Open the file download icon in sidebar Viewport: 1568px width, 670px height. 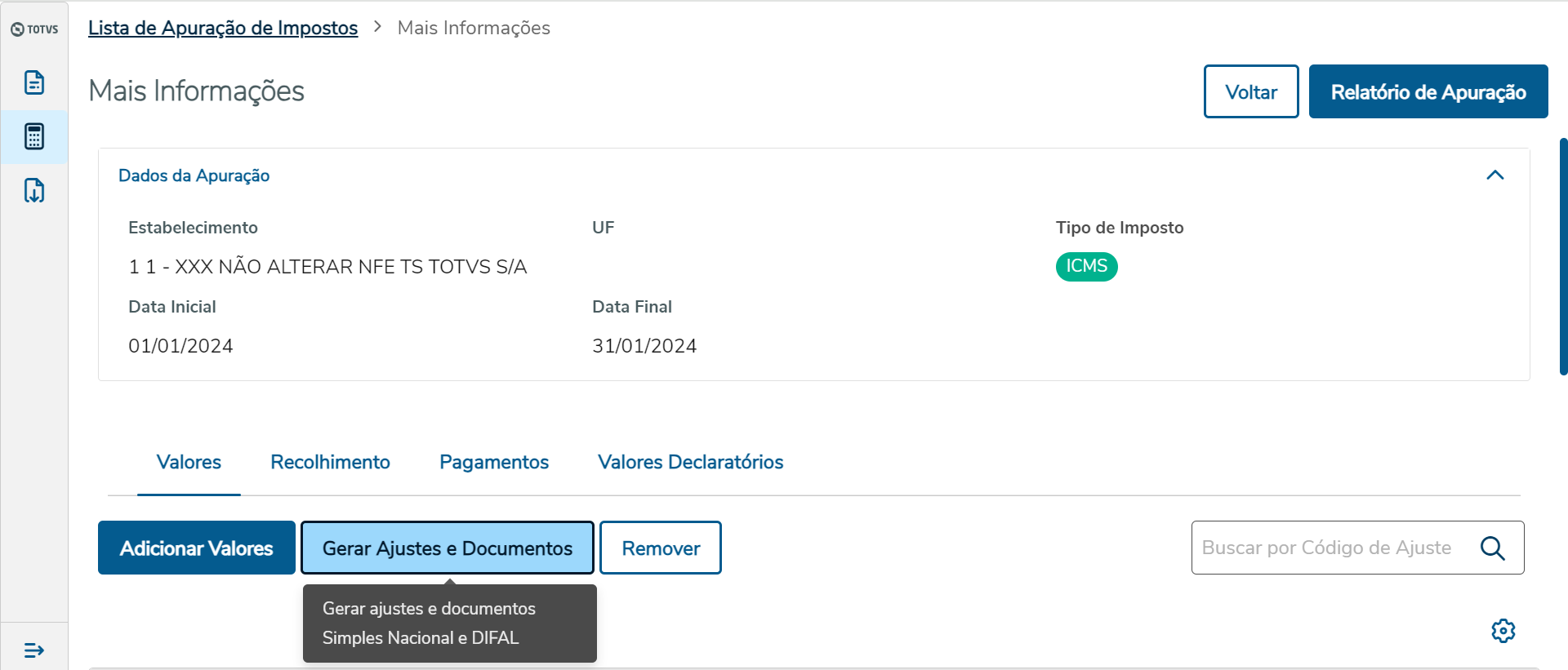pyautogui.click(x=34, y=191)
